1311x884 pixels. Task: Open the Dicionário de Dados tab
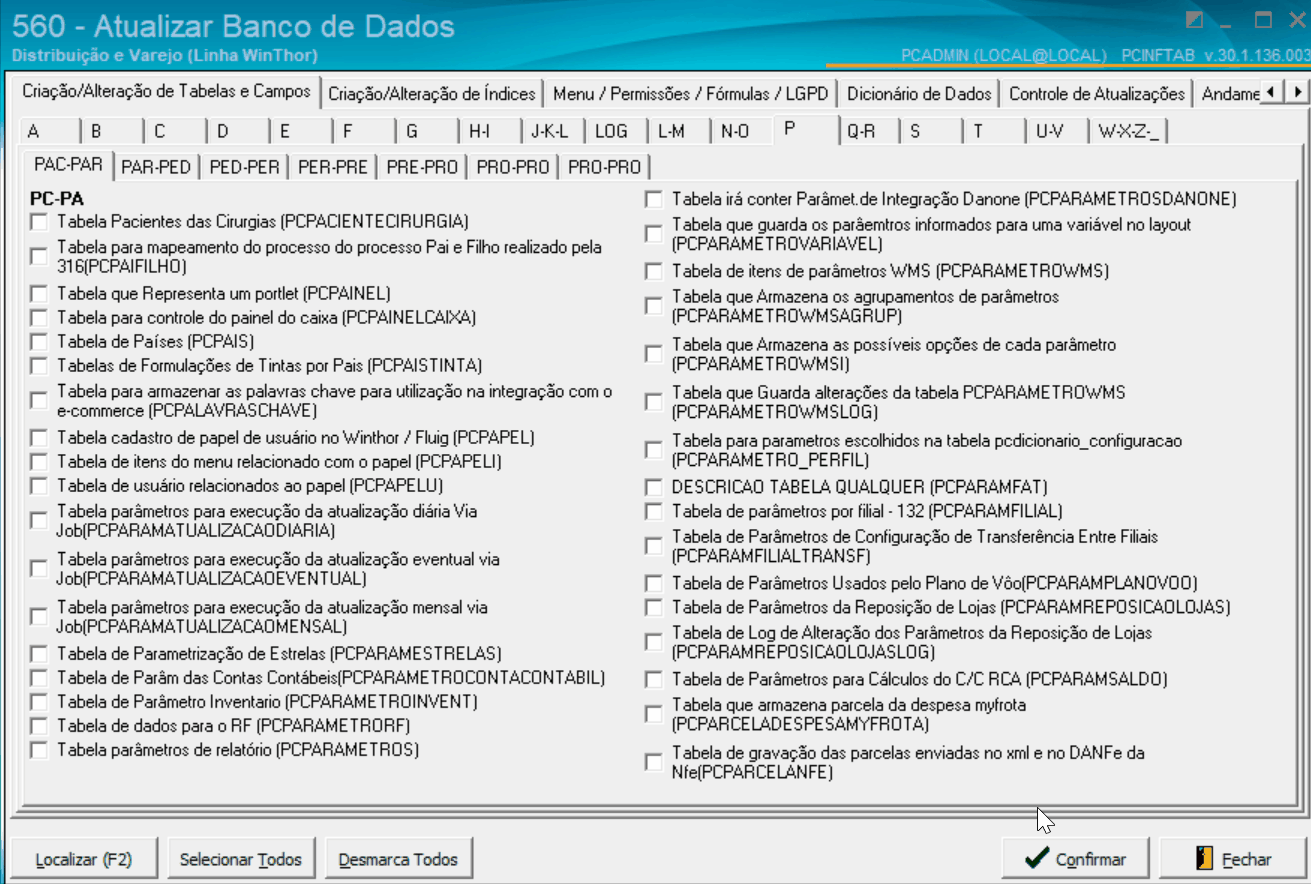click(919, 94)
